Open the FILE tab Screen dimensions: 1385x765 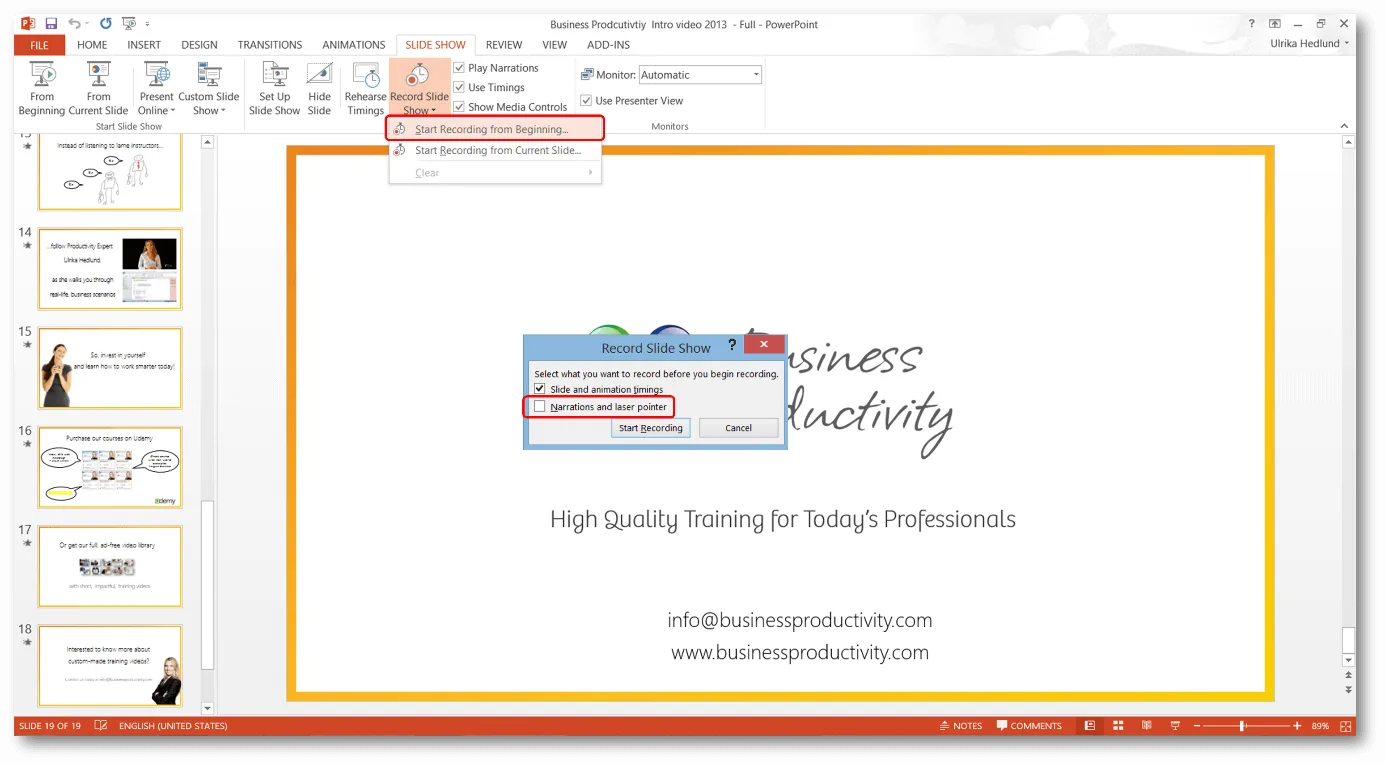point(39,45)
